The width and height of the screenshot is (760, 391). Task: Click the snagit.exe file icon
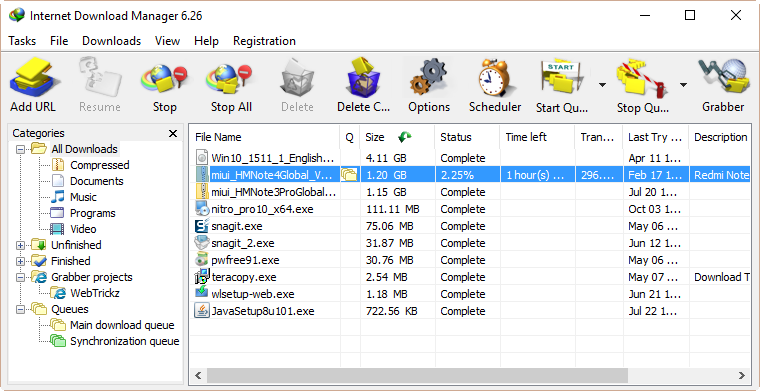[202, 226]
